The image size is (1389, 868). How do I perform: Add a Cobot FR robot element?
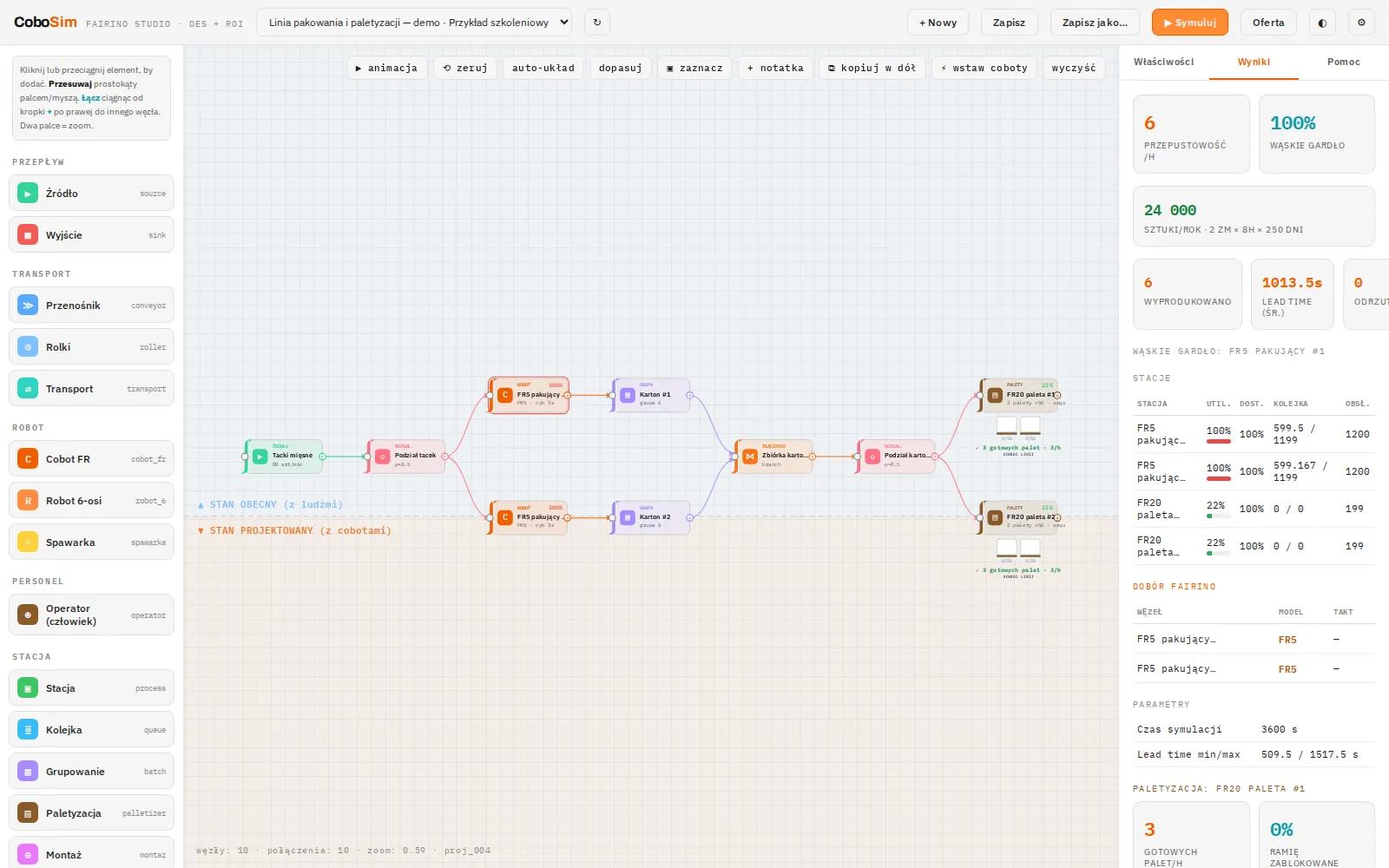[91, 459]
